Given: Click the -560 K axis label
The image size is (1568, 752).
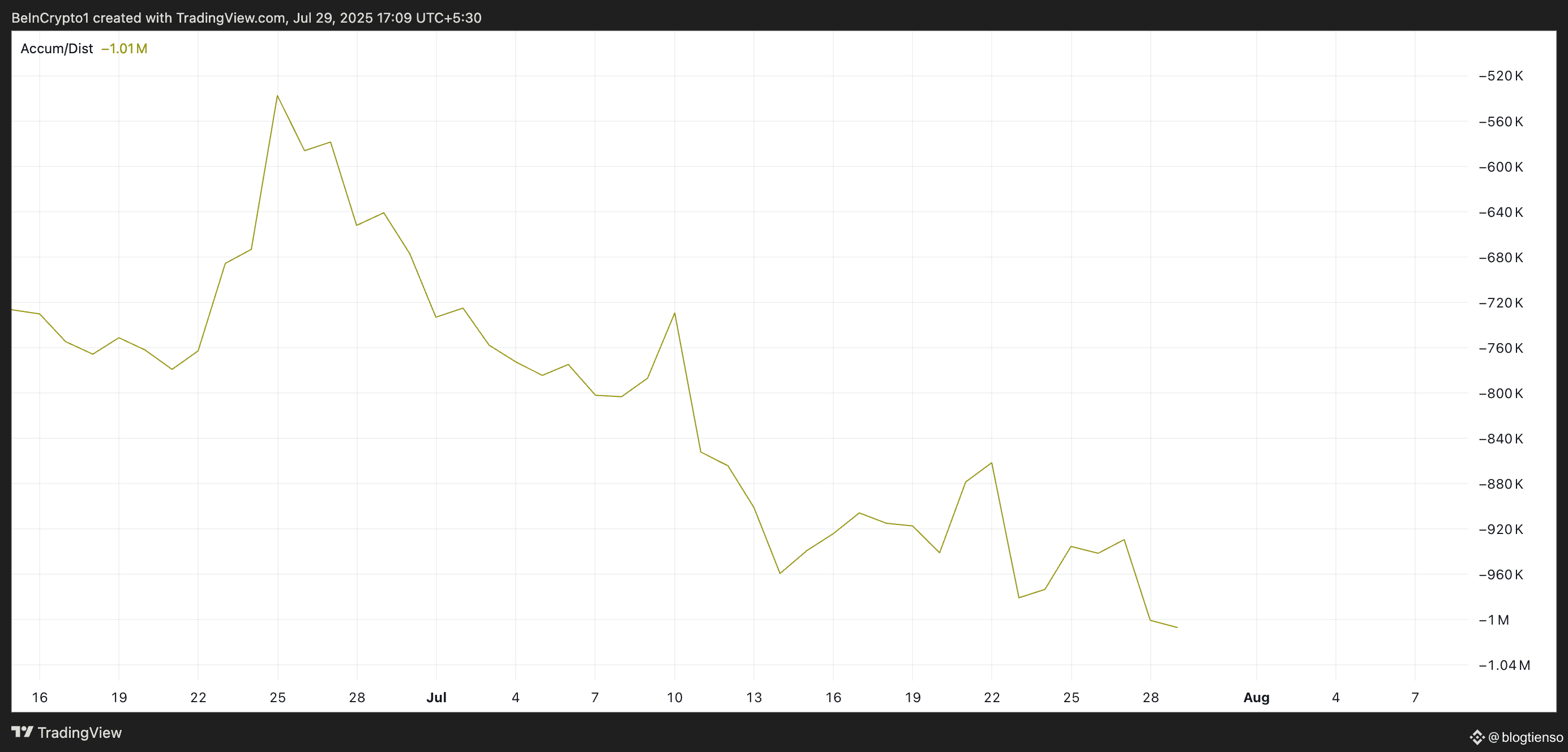Looking at the screenshot, I should pyautogui.click(x=1501, y=122).
